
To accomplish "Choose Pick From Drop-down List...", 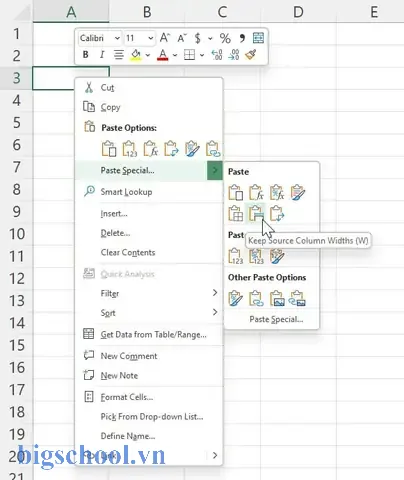I will [x=149, y=417].
